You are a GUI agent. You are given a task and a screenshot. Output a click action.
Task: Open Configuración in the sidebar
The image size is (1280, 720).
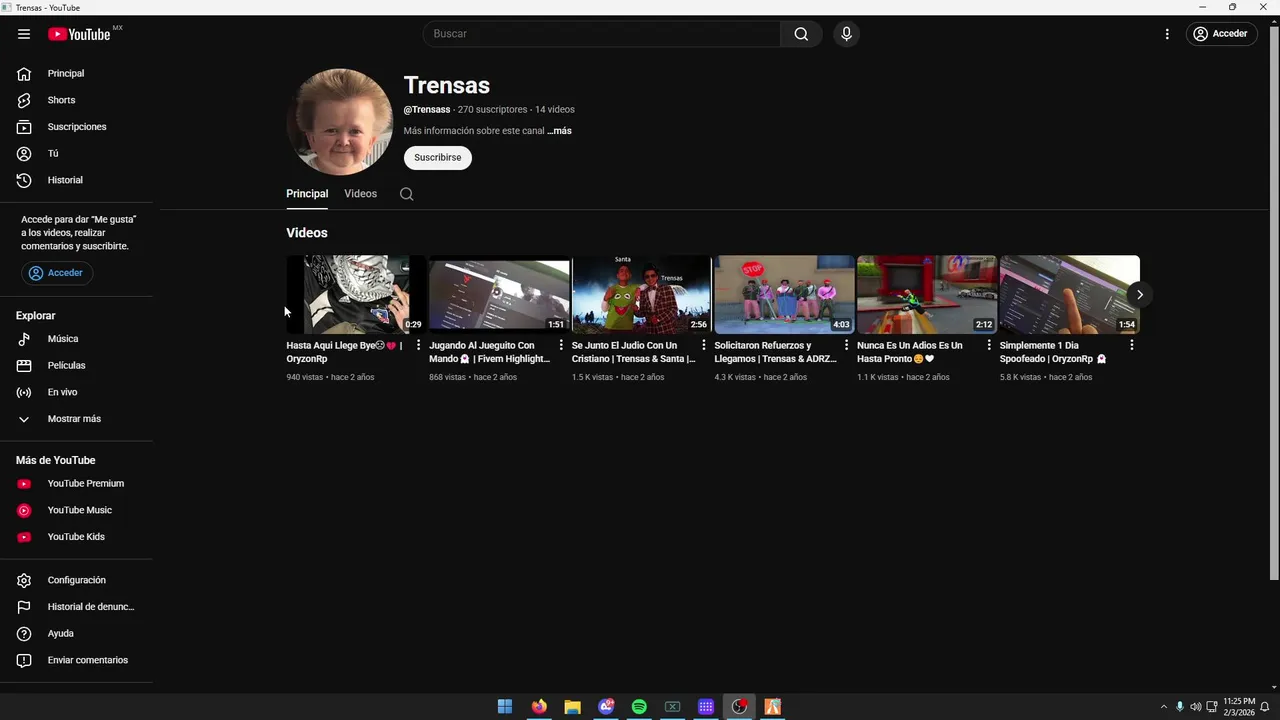[x=76, y=580]
